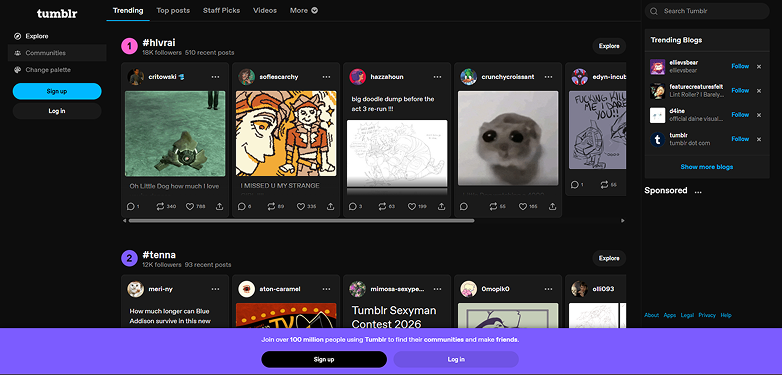Dismiss d4ine blog suggestion
The width and height of the screenshot is (782, 375).
point(759,115)
